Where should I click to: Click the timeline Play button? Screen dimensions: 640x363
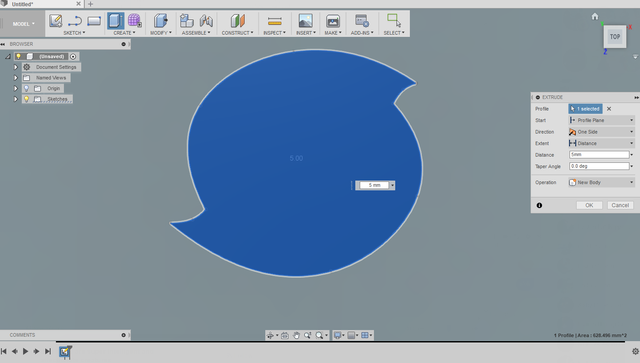[25, 351]
